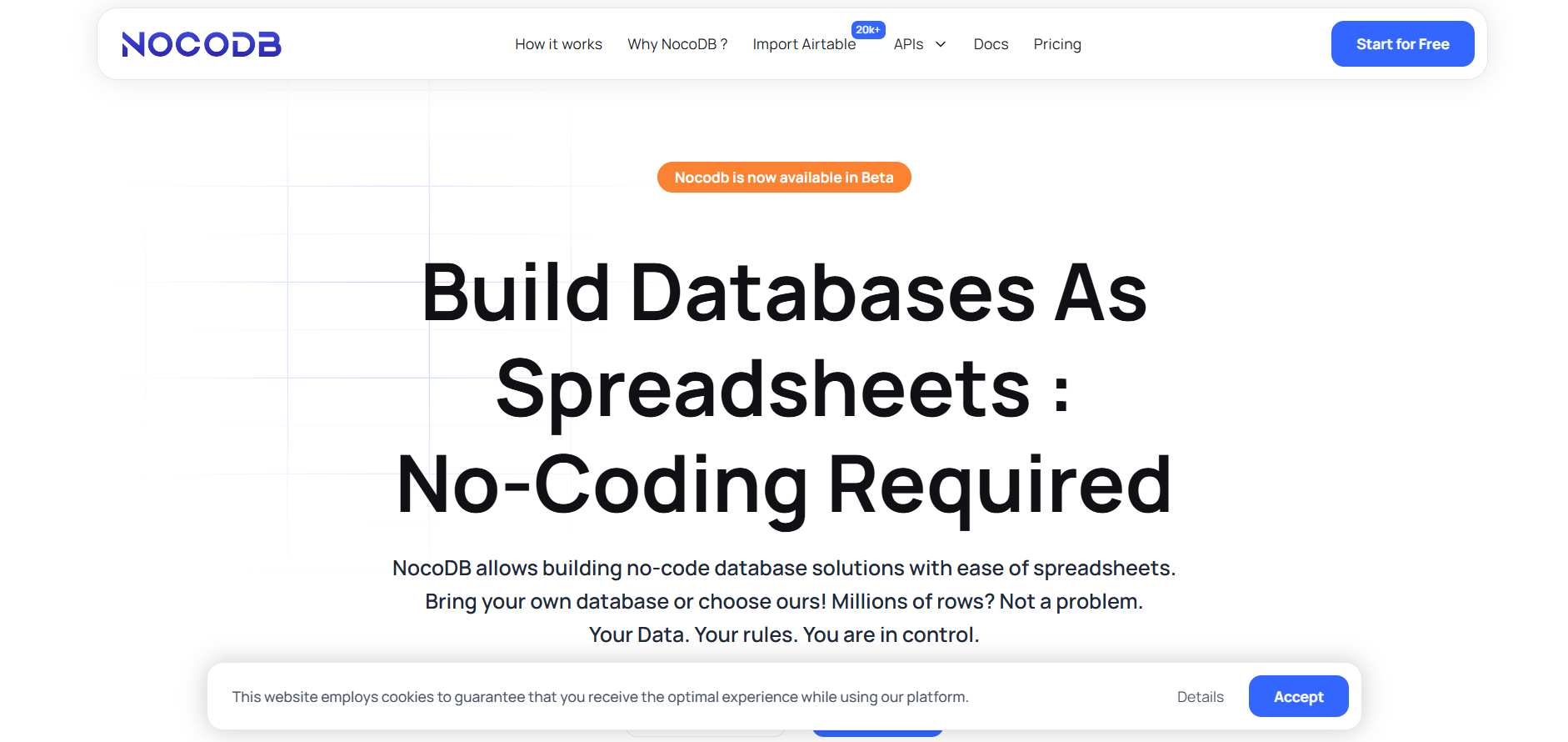Navigate to the Pricing page

point(1056,44)
